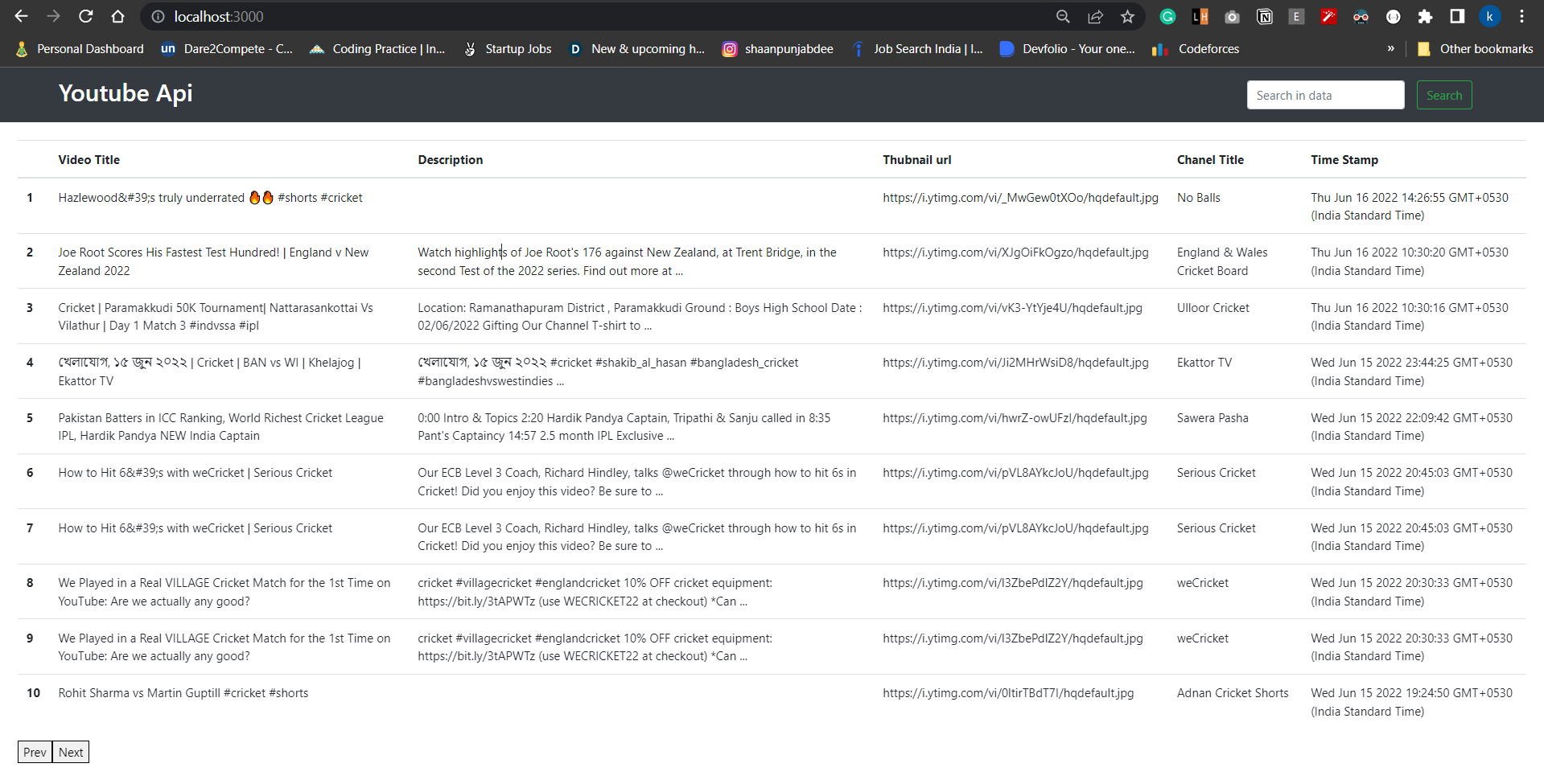Open the Startup Jobs bookmark
Viewport: 1544px width, 784px height.
click(508, 49)
